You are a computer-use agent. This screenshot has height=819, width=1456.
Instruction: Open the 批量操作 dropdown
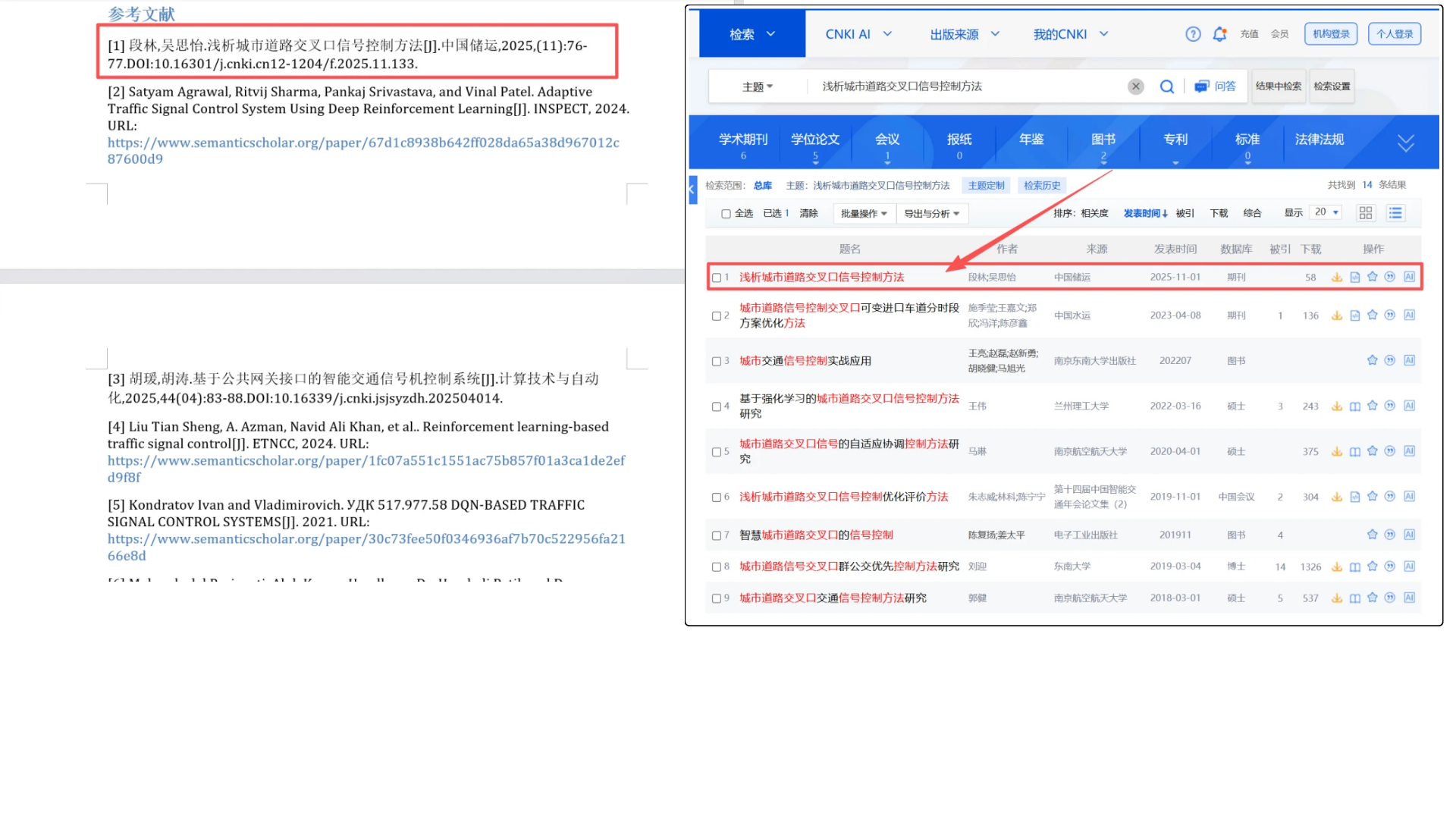[864, 214]
